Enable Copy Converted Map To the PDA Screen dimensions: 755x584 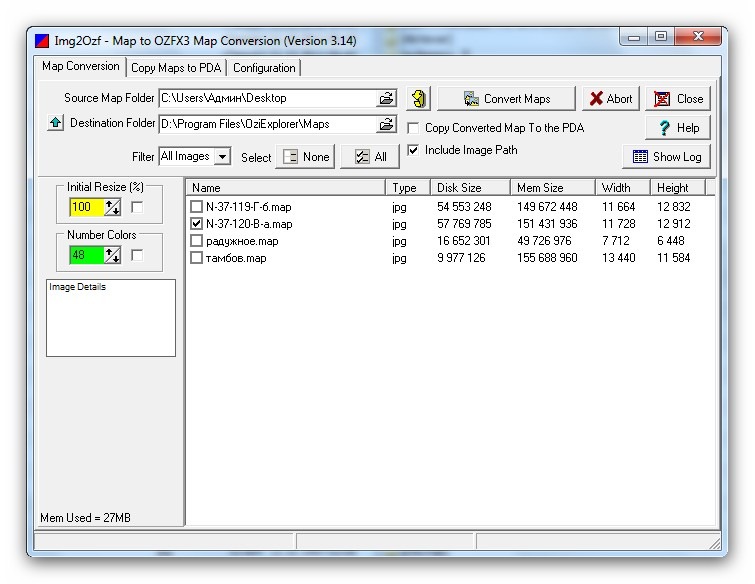413,128
